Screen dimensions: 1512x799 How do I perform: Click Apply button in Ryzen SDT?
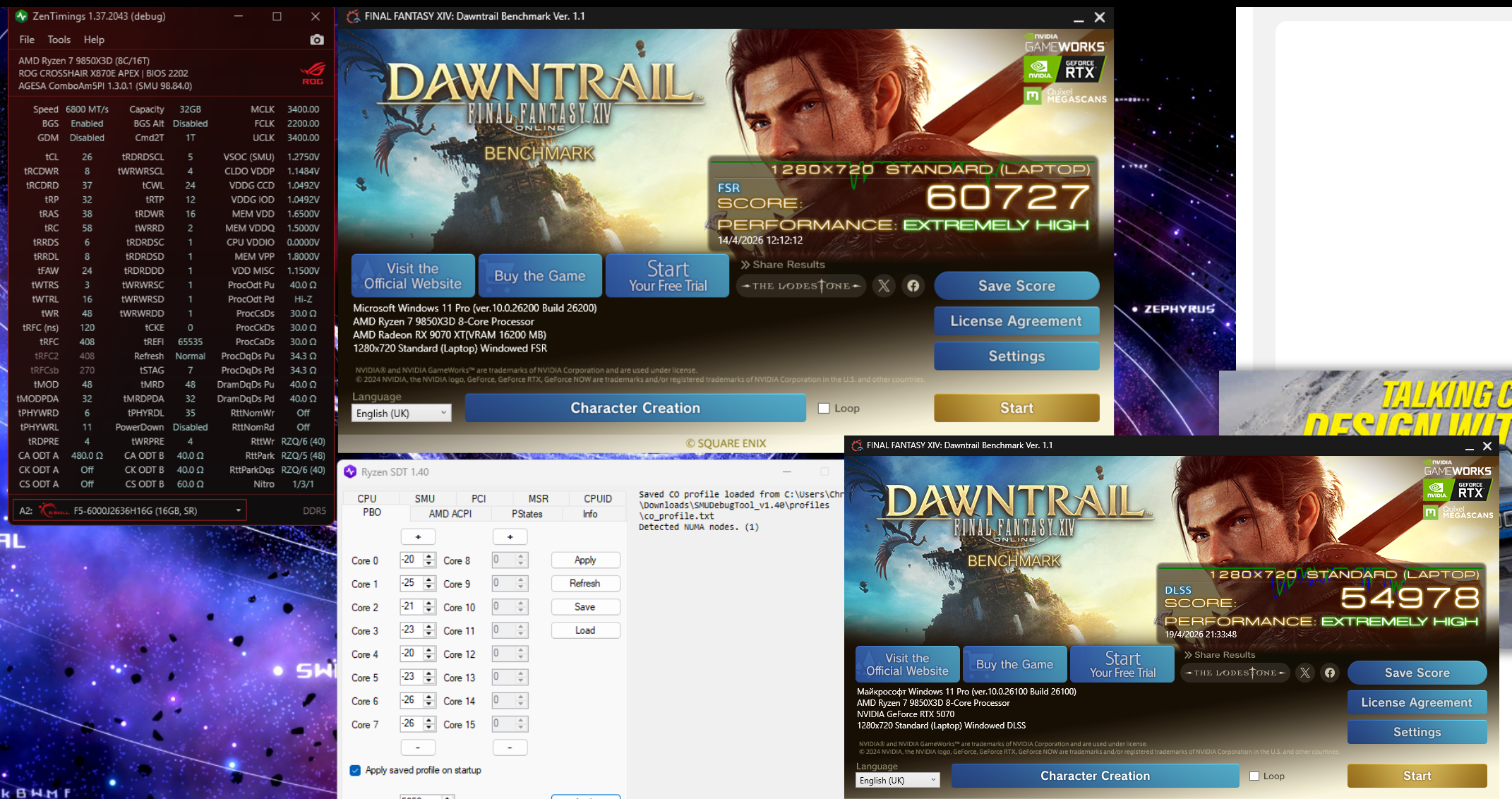(584, 560)
